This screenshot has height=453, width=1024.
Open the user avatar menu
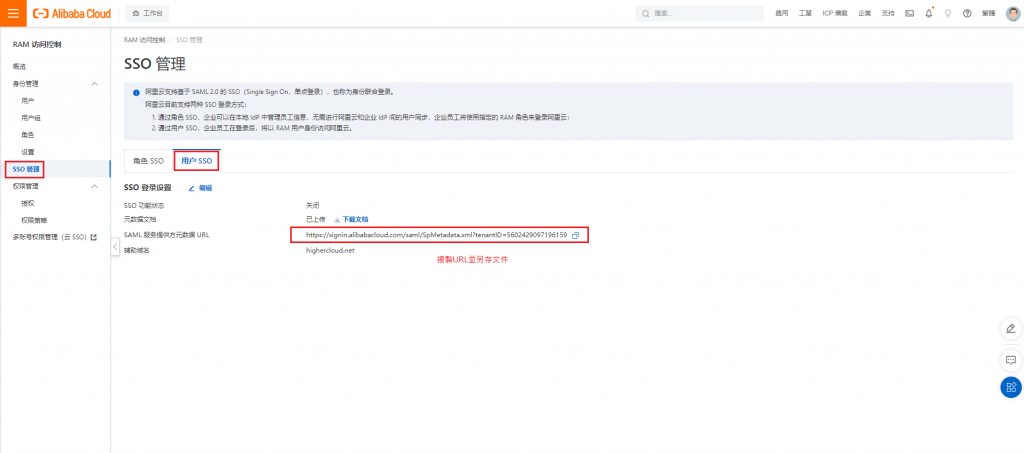[1014, 13]
